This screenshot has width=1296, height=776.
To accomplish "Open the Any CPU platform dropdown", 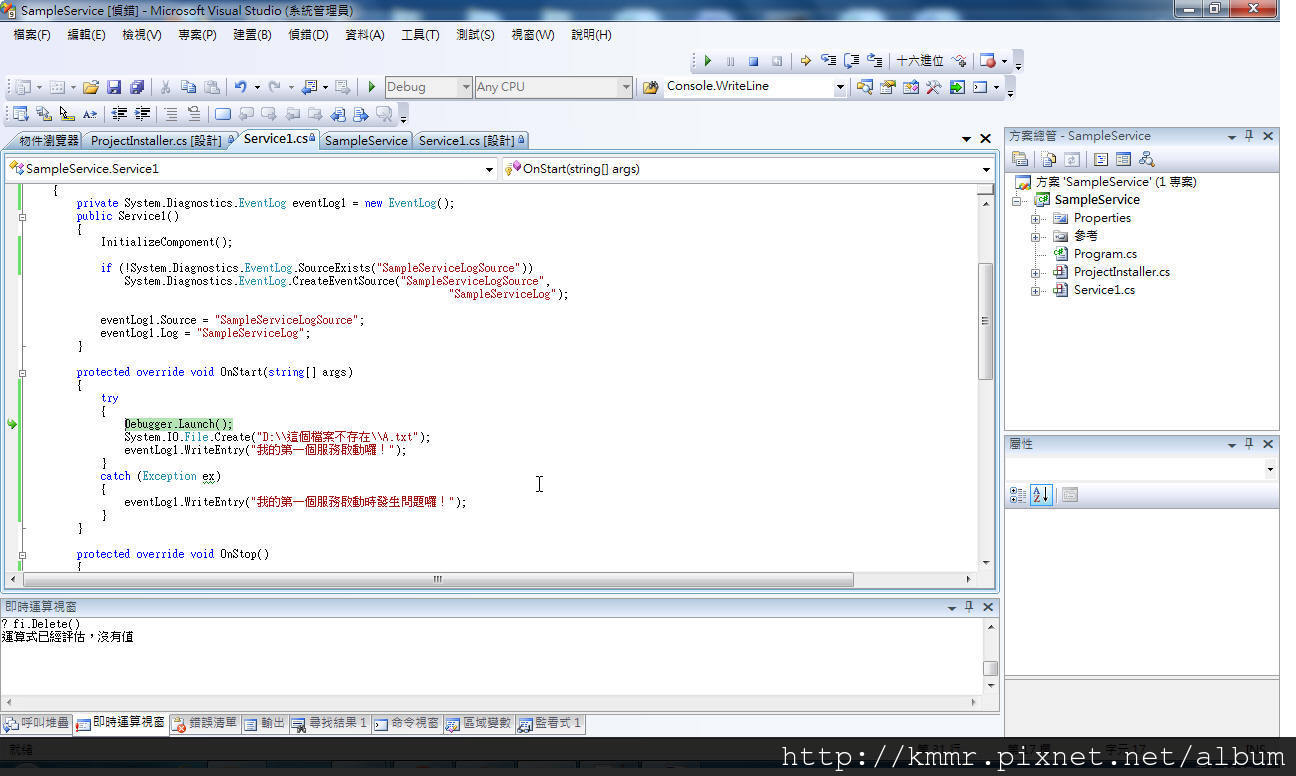I will pyautogui.click(x=626, y=87).
